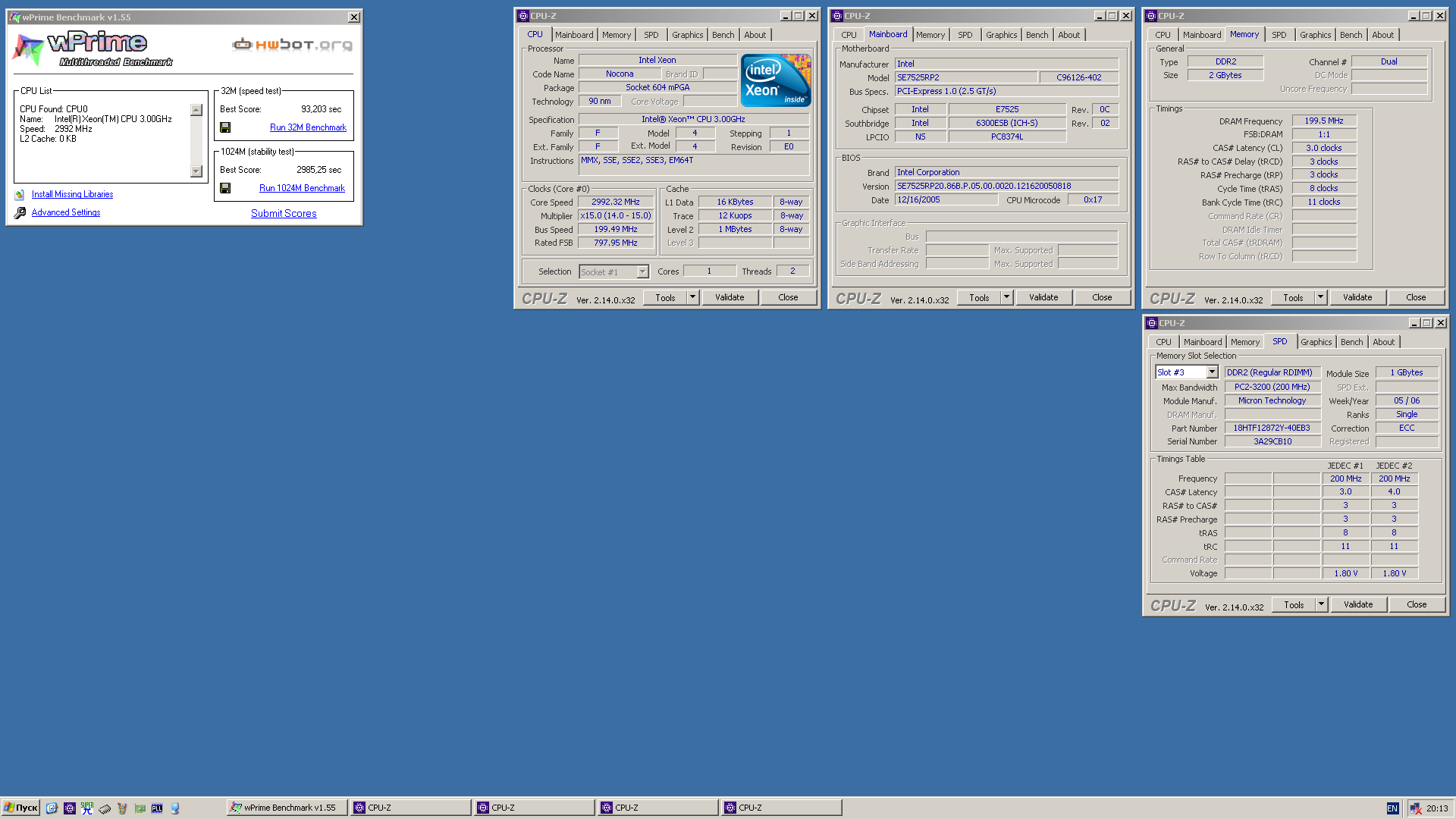Click Part Number 18HTF12872Y-40EB3

1272,428
